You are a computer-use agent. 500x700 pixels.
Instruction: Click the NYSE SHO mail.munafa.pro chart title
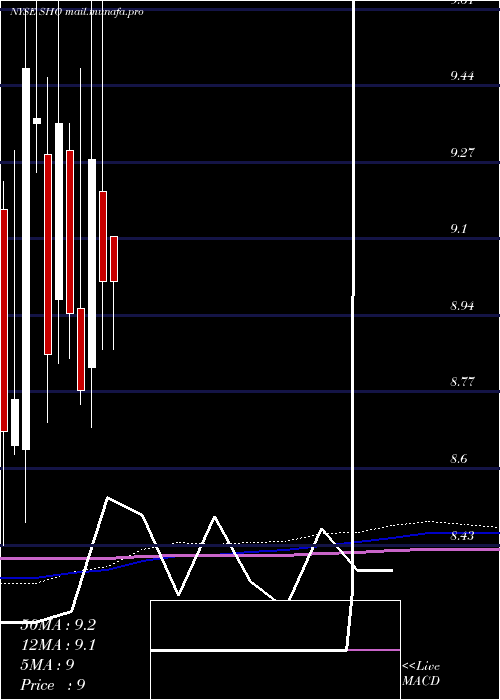[77, 12]
